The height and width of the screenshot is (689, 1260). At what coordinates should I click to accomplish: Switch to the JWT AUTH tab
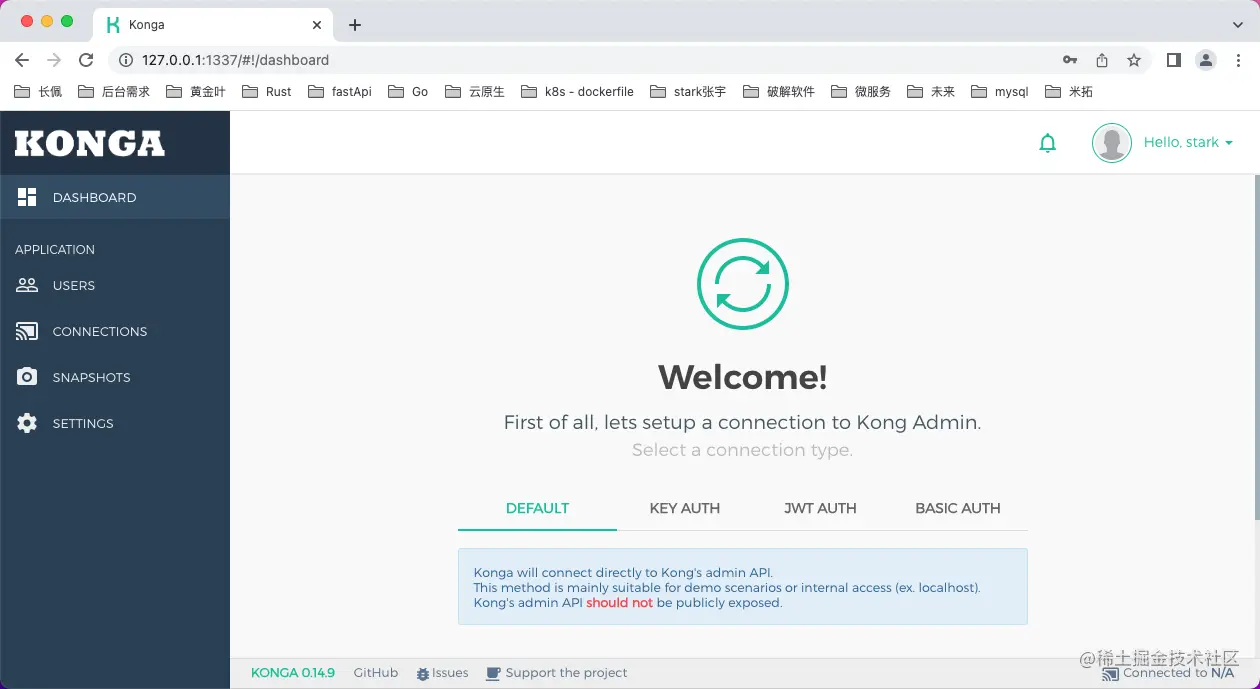(x=820, y=508)
